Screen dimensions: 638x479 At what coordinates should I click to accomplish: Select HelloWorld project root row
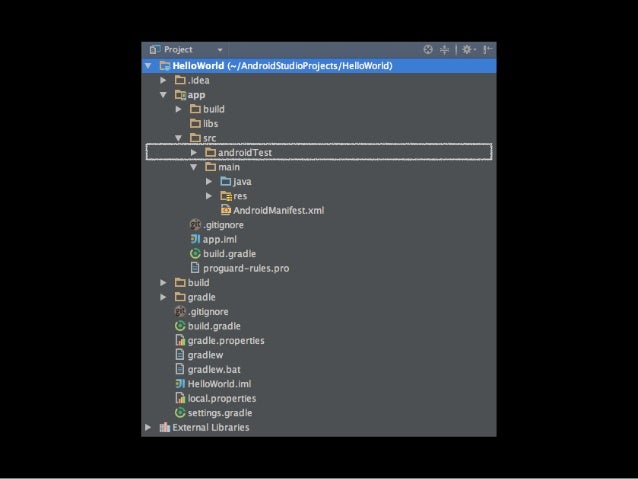pyautogui.click(x=319, y=66)
